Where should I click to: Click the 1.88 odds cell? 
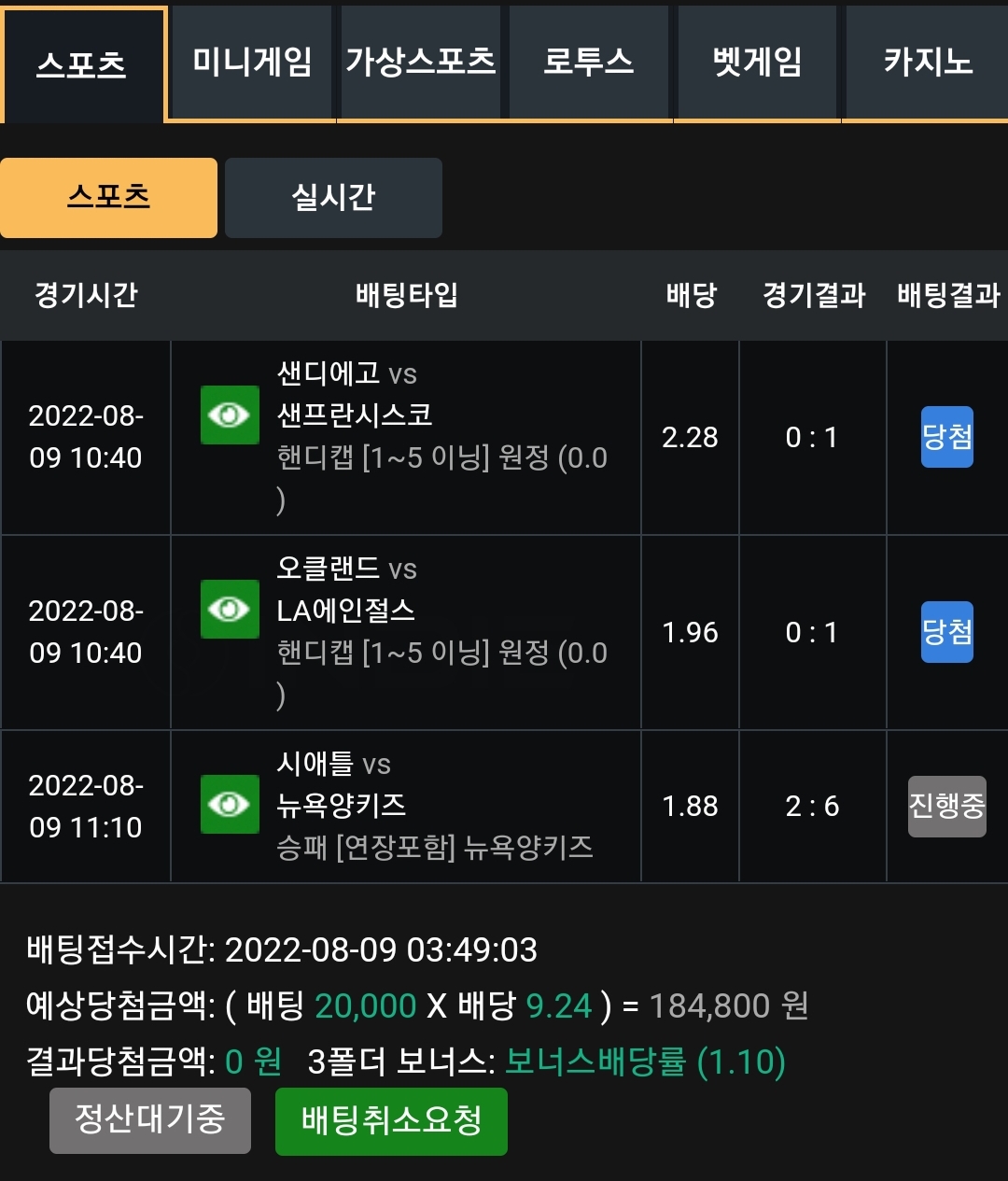pyautogui.click(x=690, y=807)
